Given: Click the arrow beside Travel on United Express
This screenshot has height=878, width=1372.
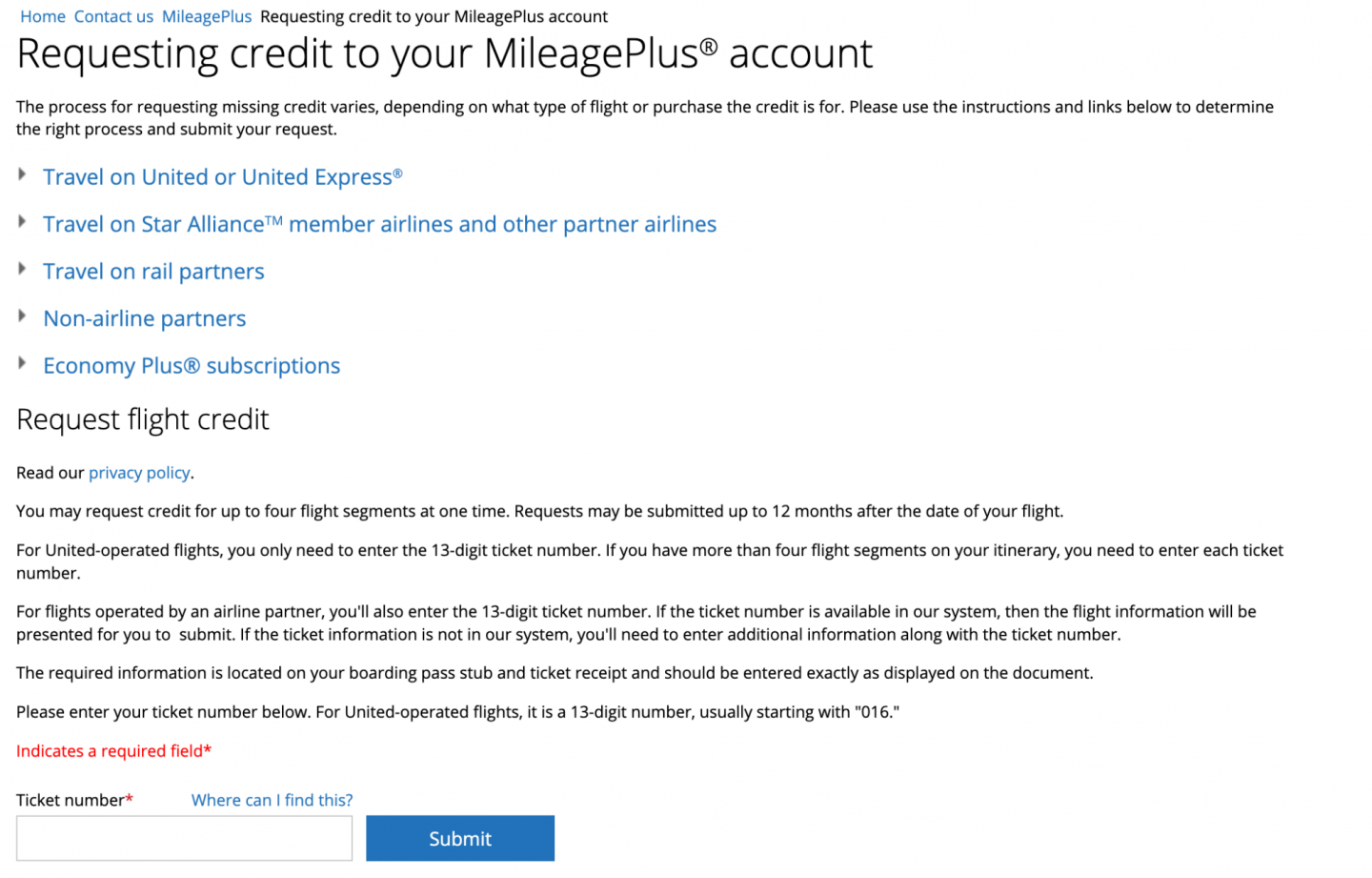Looking at the screenshot, I should (x=22, y=174).
